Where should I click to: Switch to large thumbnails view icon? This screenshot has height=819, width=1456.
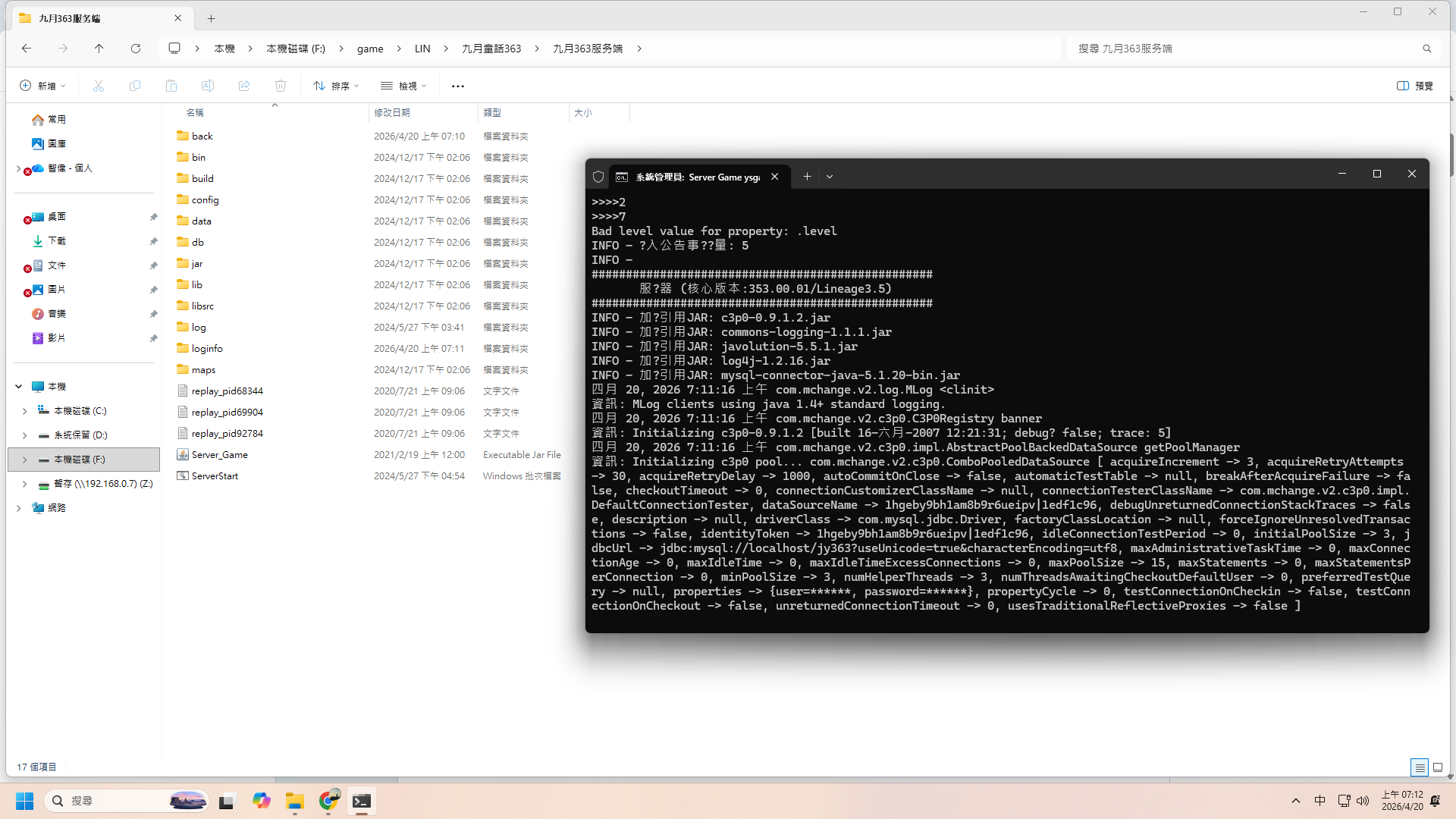pos(1438,767)
